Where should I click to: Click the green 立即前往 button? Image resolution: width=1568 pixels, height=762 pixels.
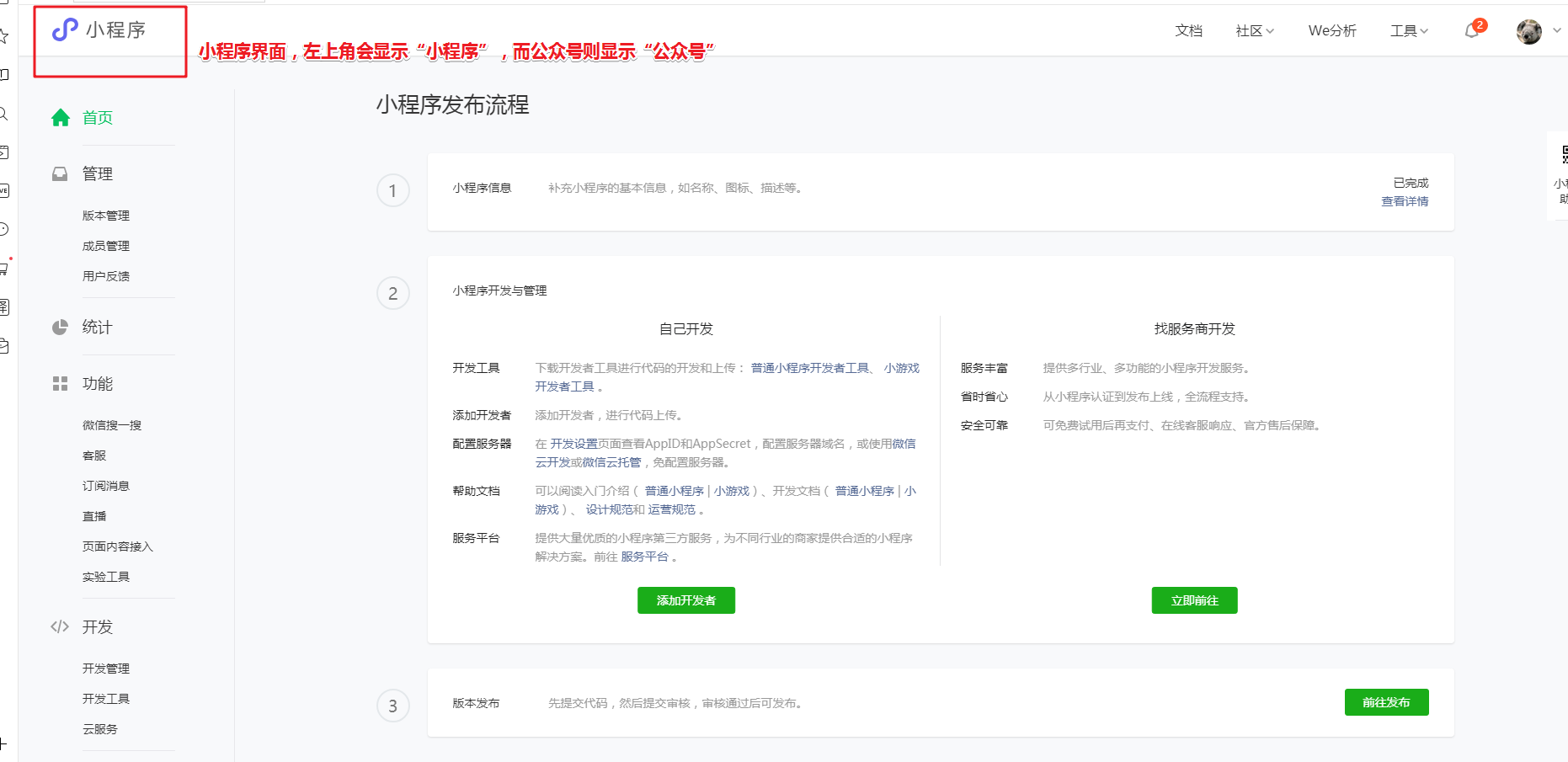click(1195, 600)
